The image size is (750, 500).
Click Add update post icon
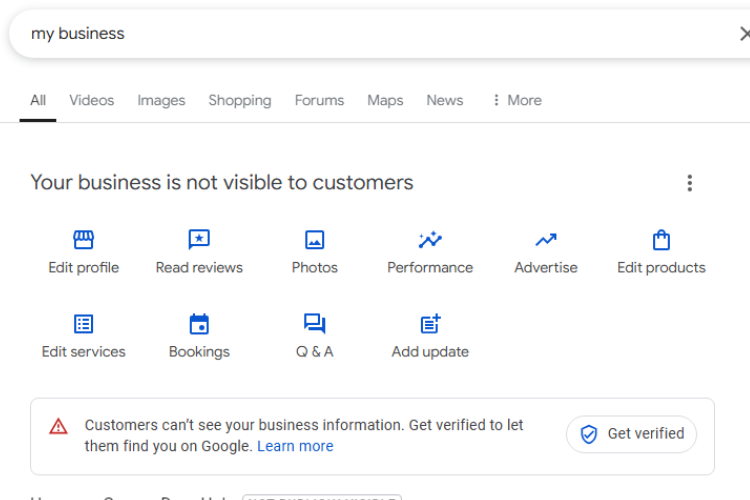pos(430,324)
